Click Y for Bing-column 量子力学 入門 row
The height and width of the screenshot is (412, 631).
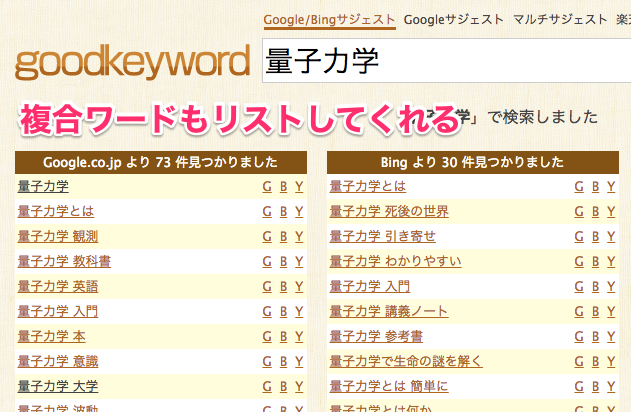(611, 286)
